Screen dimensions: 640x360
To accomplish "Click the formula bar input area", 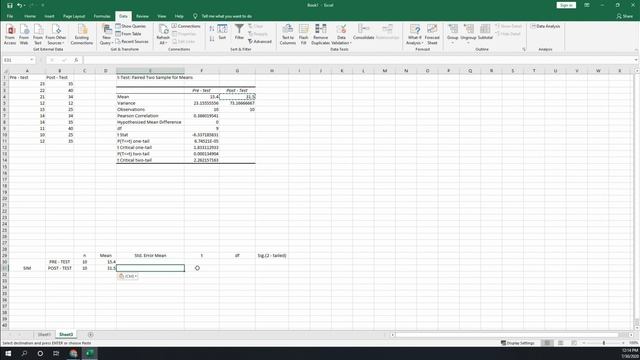I will tap(358, 60).
